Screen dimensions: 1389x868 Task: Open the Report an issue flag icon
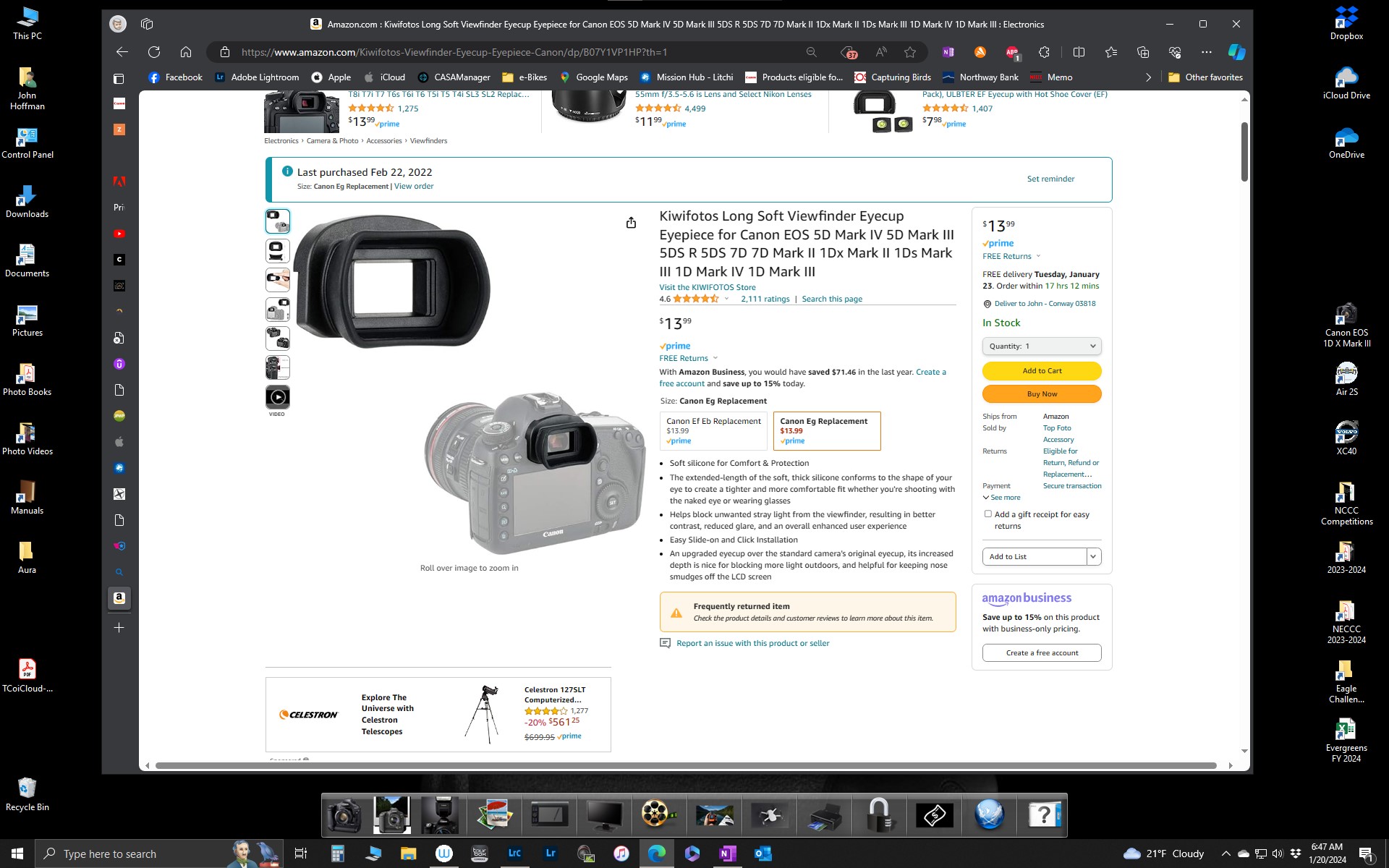point(664,642)
